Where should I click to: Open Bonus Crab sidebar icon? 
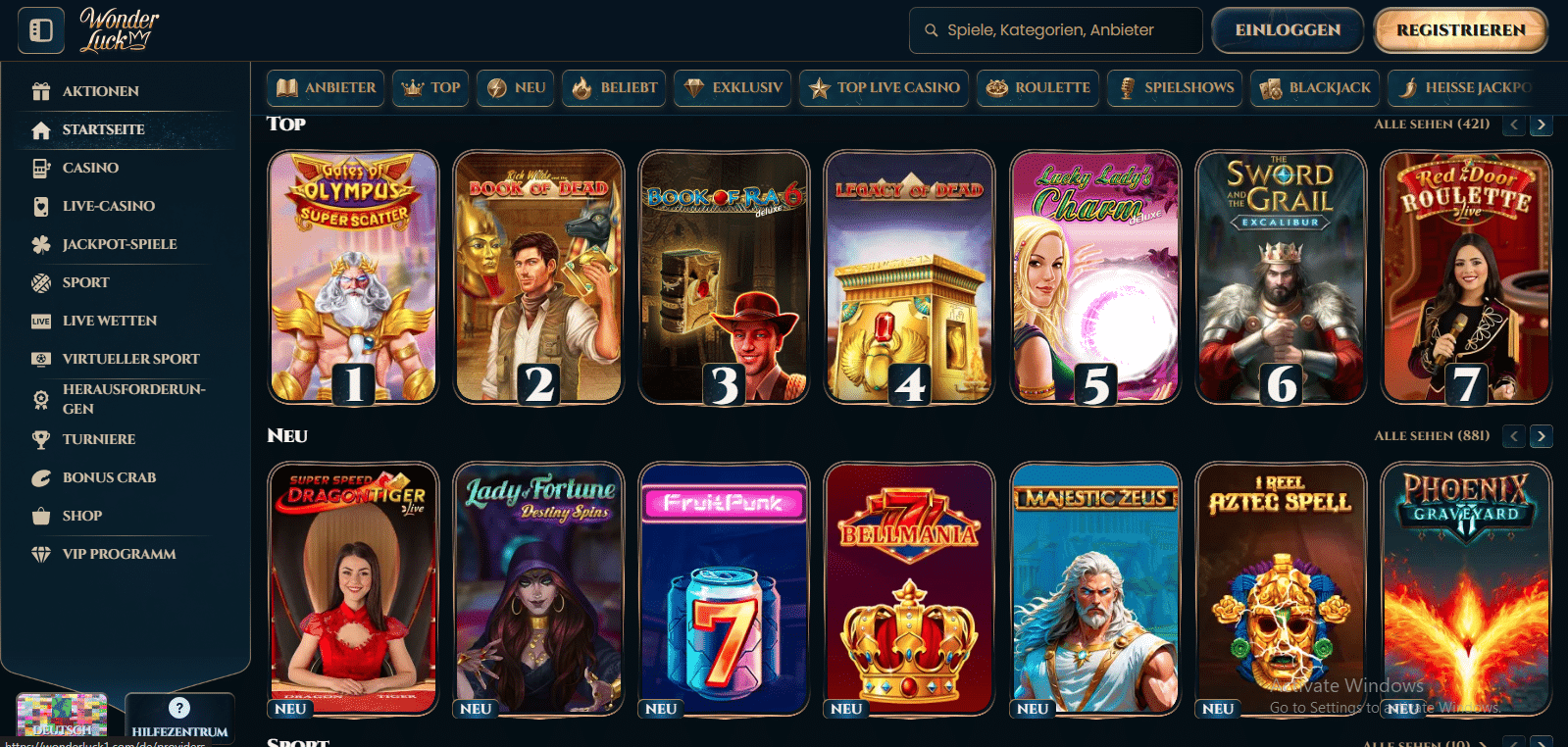(x=41, y=477)
